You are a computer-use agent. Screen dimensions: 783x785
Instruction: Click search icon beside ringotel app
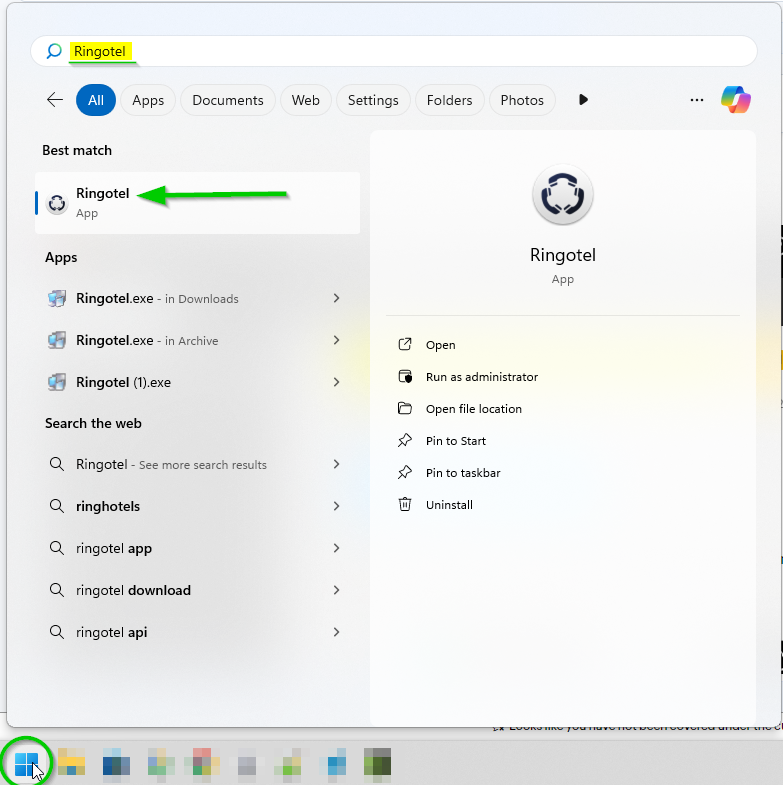coord(57,549)
